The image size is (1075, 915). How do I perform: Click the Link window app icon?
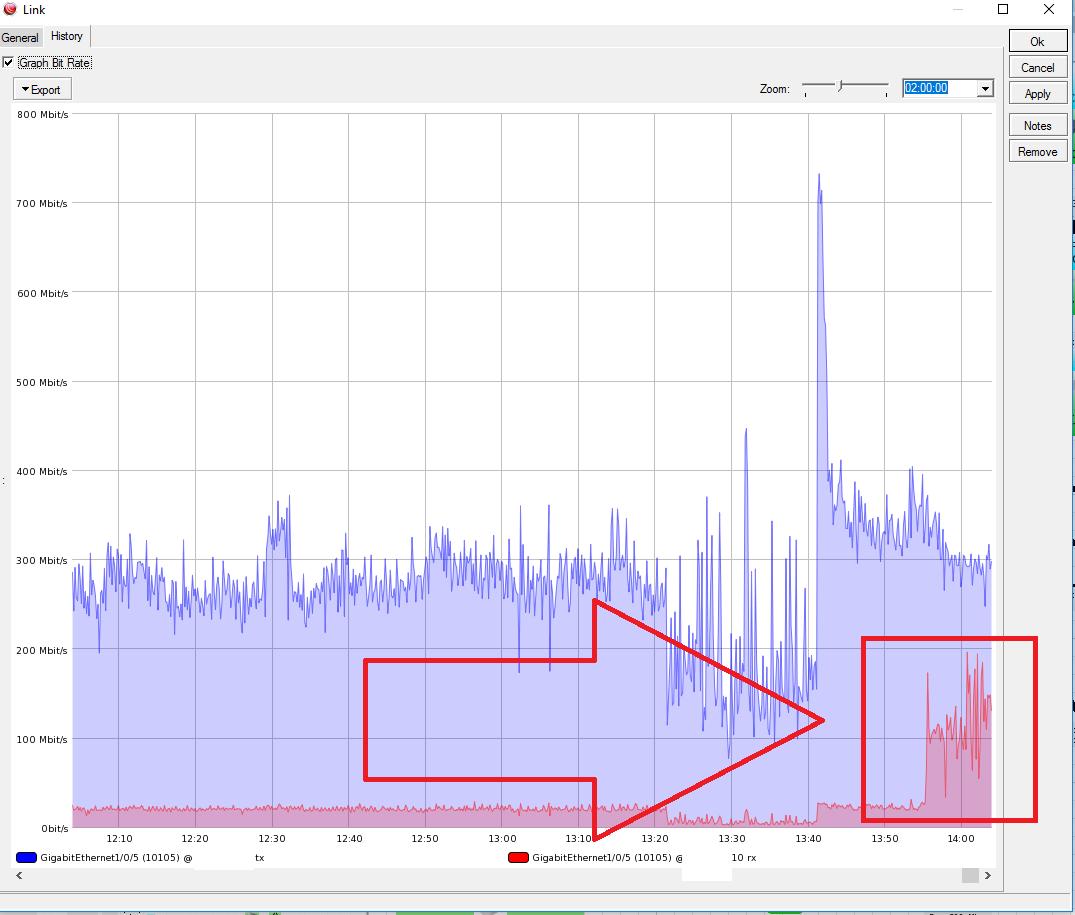(x=10, y=9)
